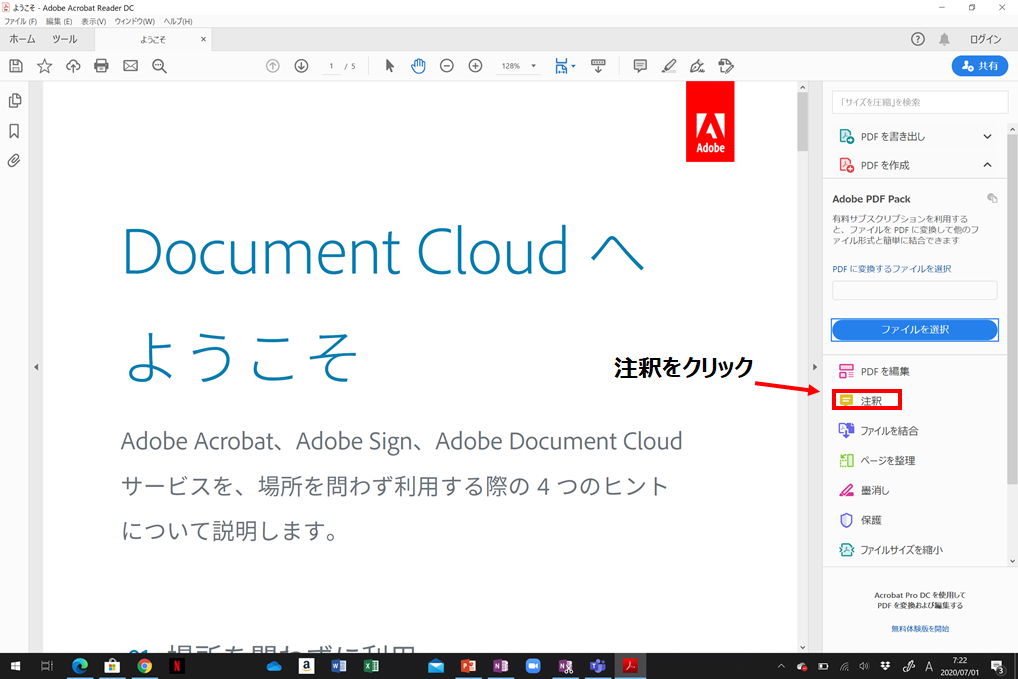Click the copy icon next to Adobe PDF Pack
This screenshot has height=679, width=1018.
pyautogui.click(x=992, y=199)
